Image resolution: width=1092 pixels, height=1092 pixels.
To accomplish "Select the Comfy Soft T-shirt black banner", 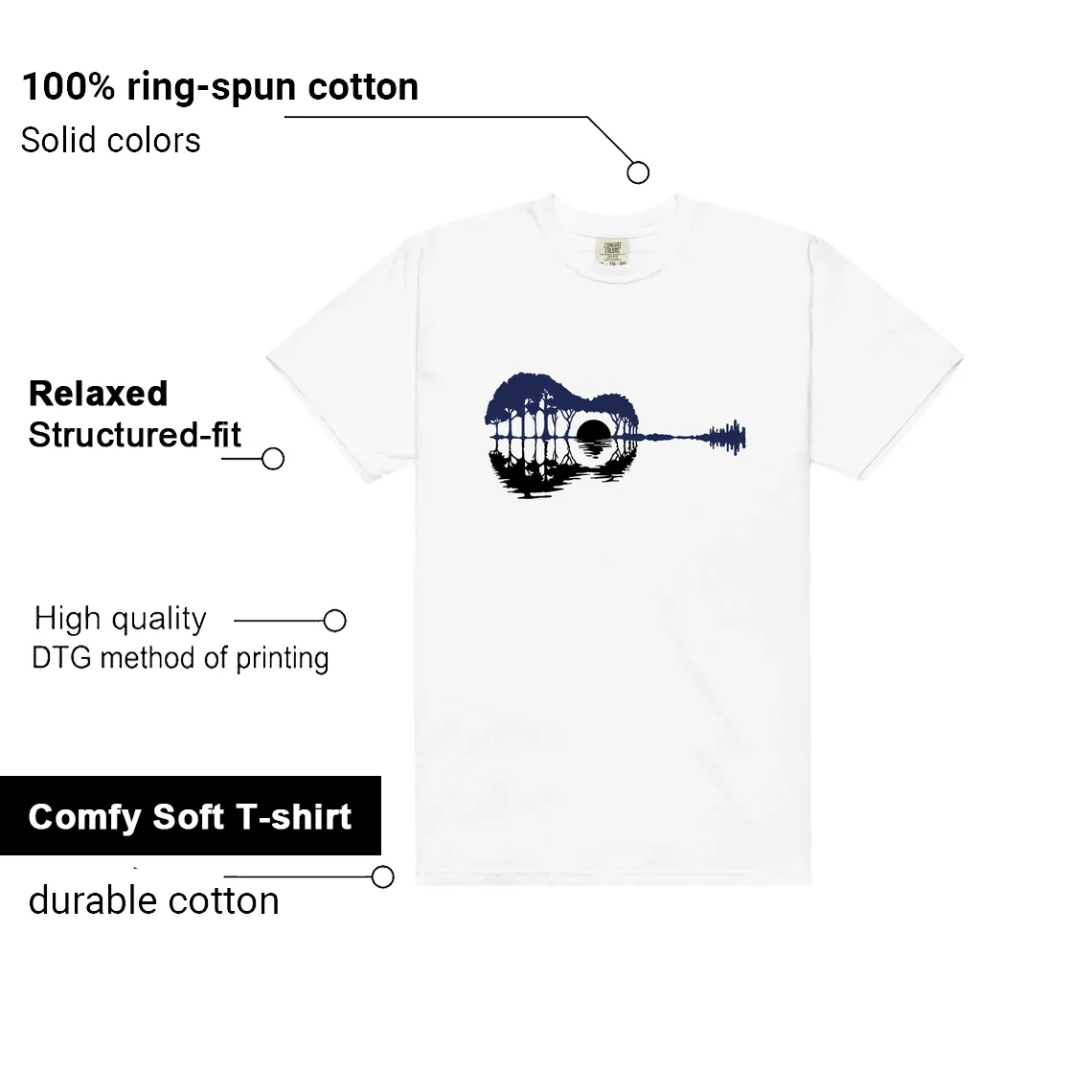I will 190,815.
